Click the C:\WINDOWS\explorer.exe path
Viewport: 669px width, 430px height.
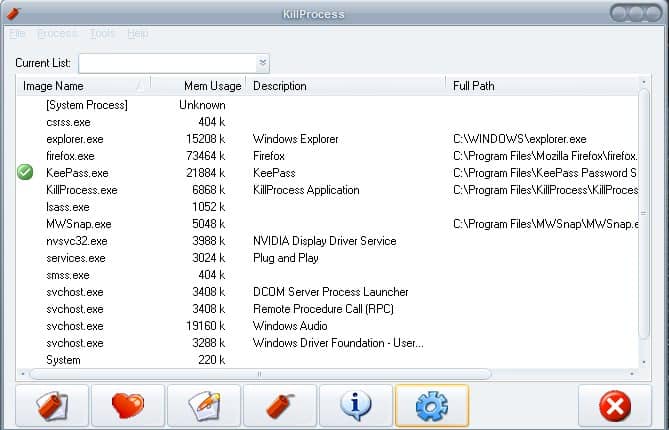pyautogui.click(x=520, y=139)
